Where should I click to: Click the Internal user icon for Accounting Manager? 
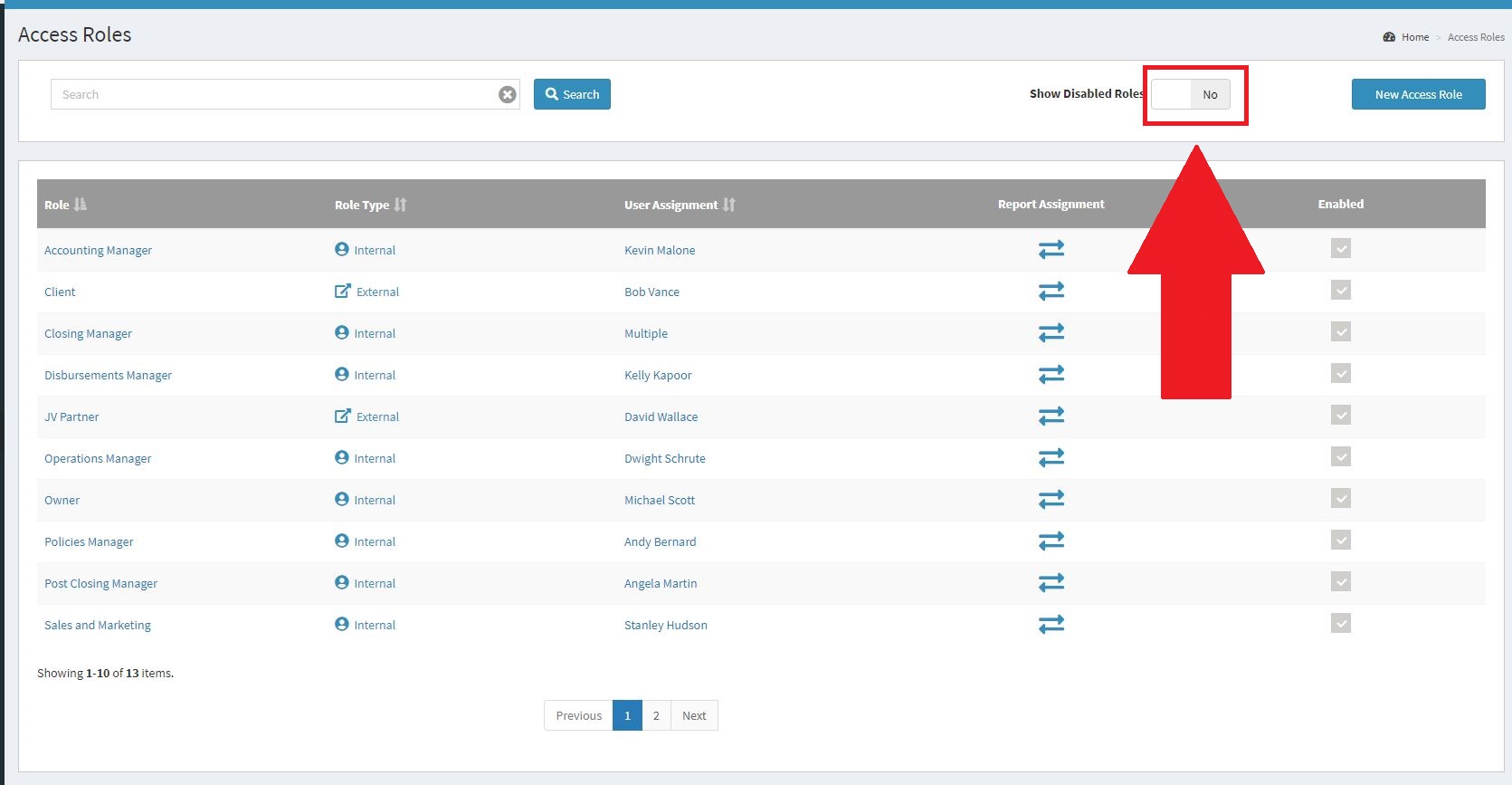[342, 249]
